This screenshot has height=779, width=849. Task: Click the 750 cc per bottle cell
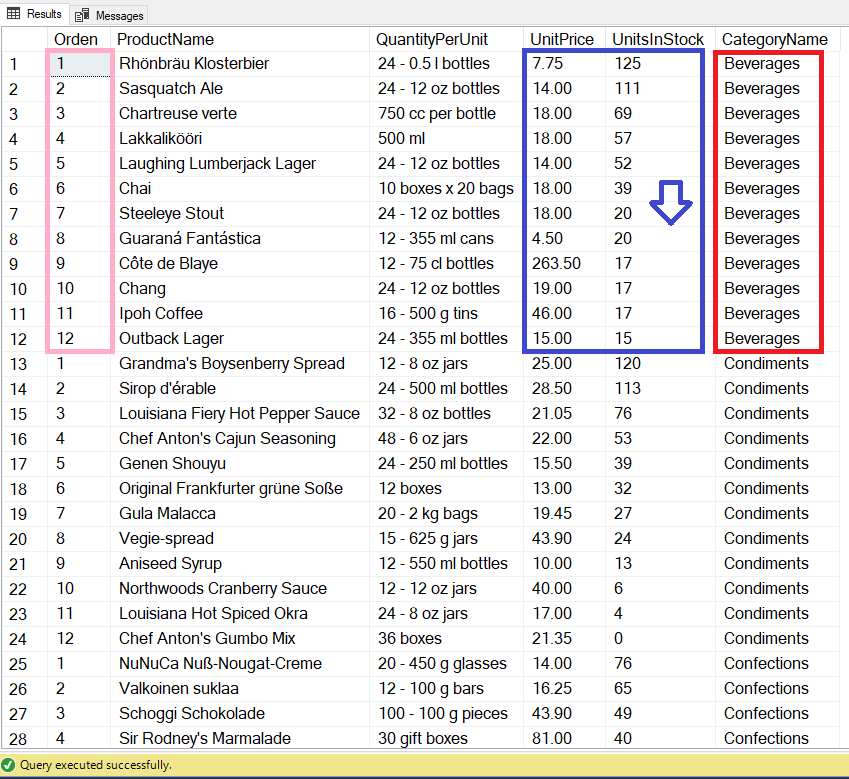pos(447,114)
